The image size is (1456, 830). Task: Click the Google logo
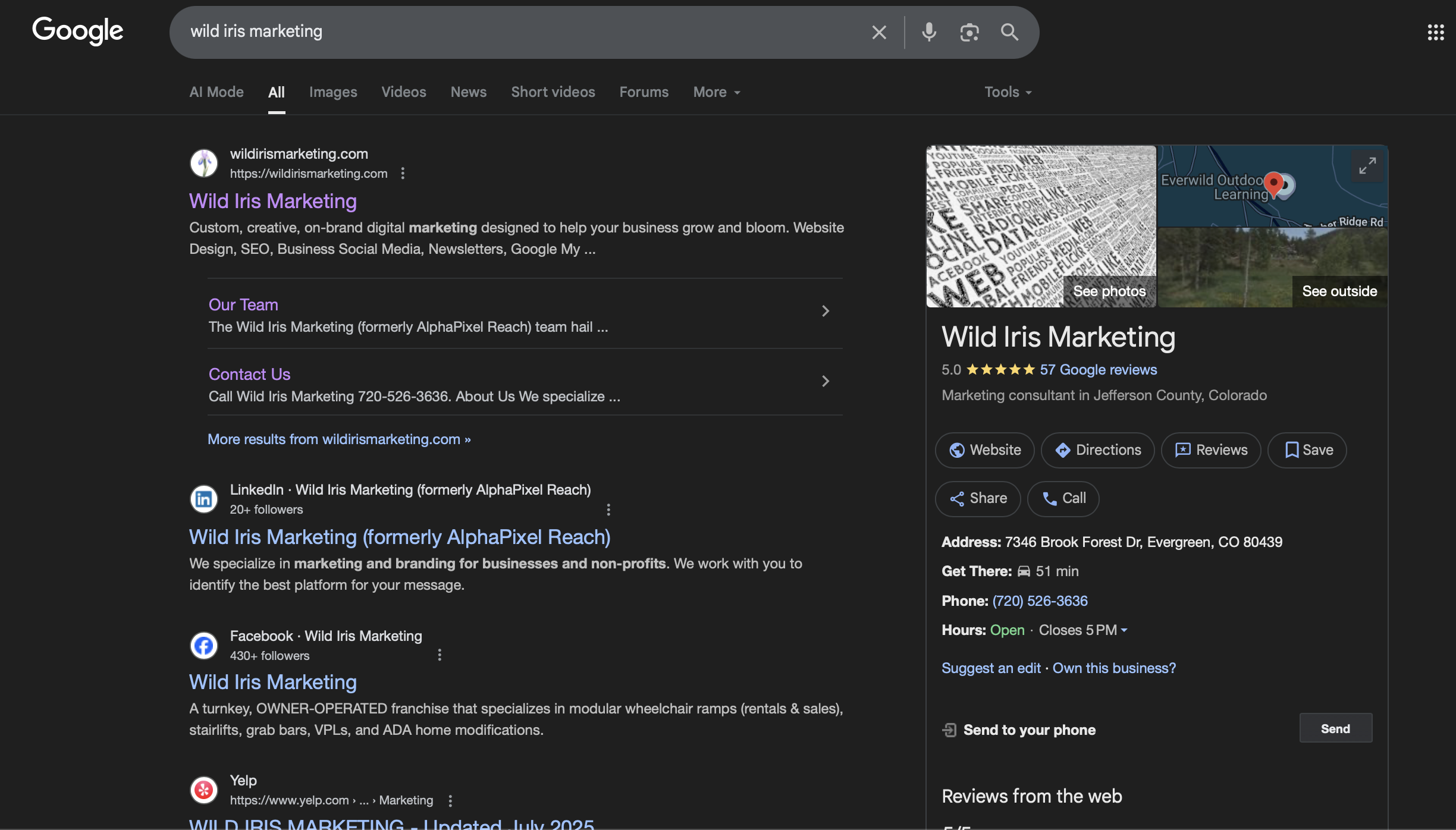click(x=77, y=31)
